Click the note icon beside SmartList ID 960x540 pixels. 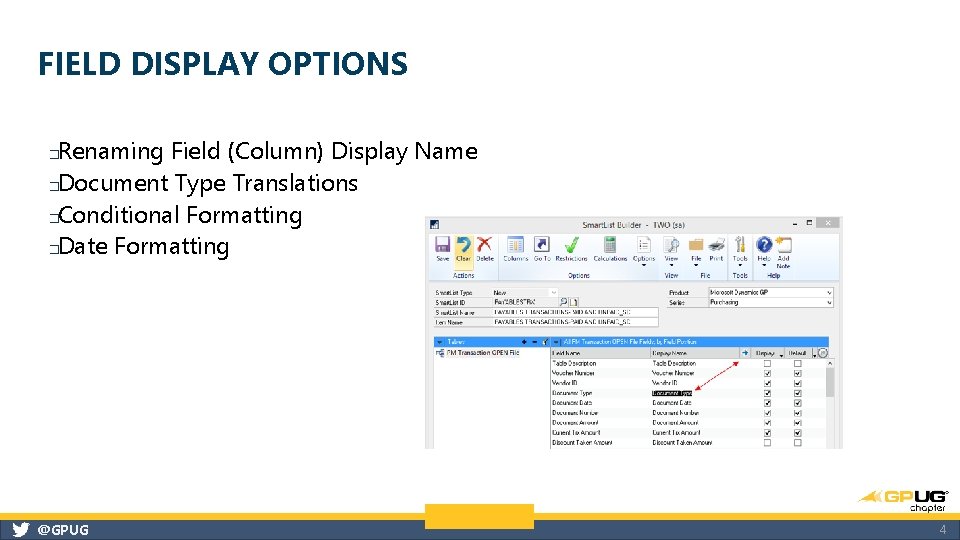[x=574, y=302]
